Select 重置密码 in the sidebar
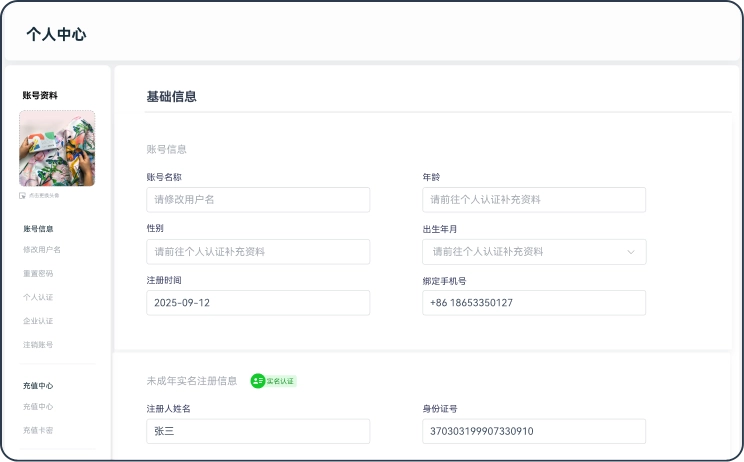The height and width of the screenshot is (462, 744). (39, 273)
